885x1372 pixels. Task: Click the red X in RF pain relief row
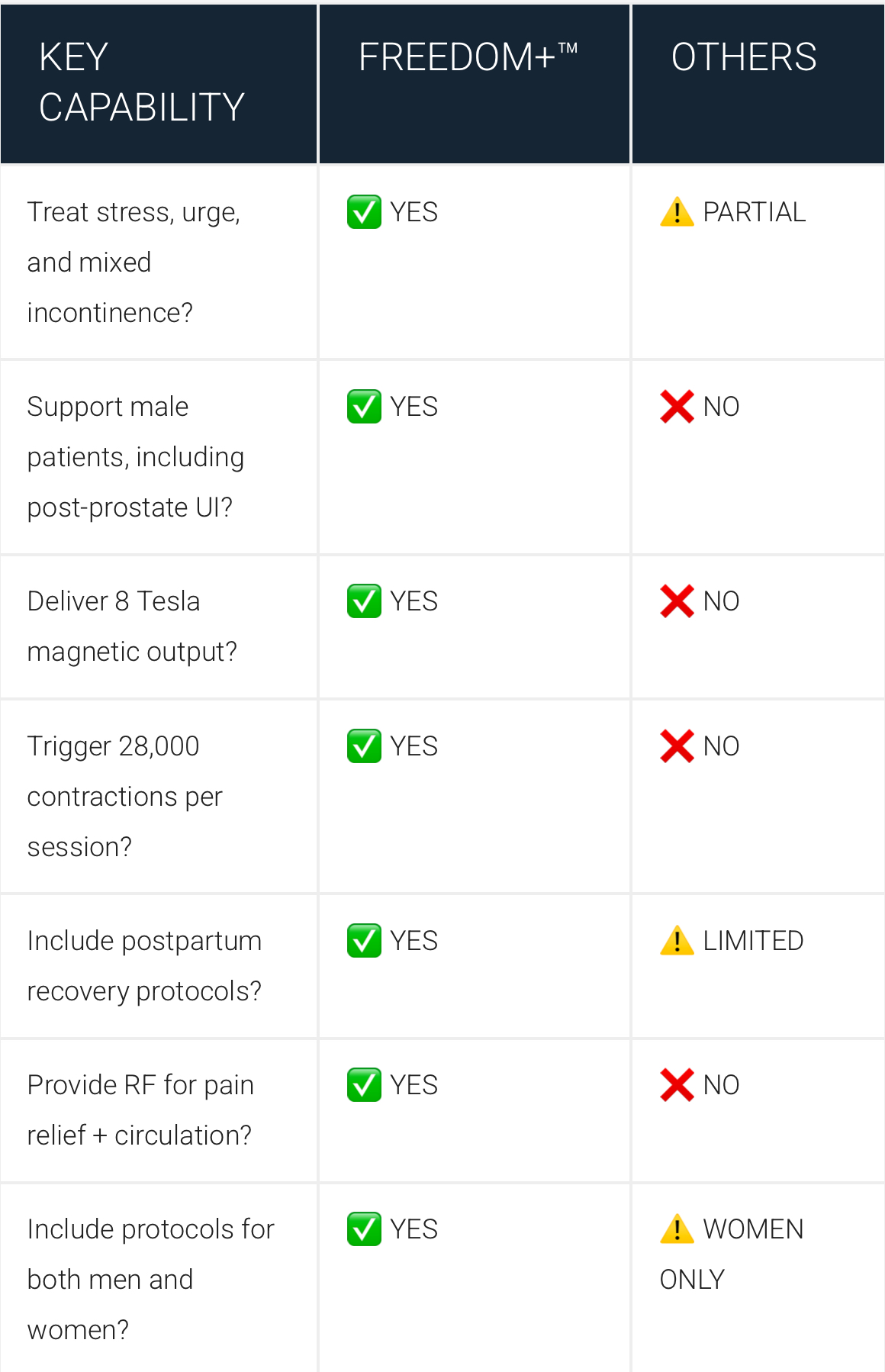pyautogui.click(x=677, y=1085)
